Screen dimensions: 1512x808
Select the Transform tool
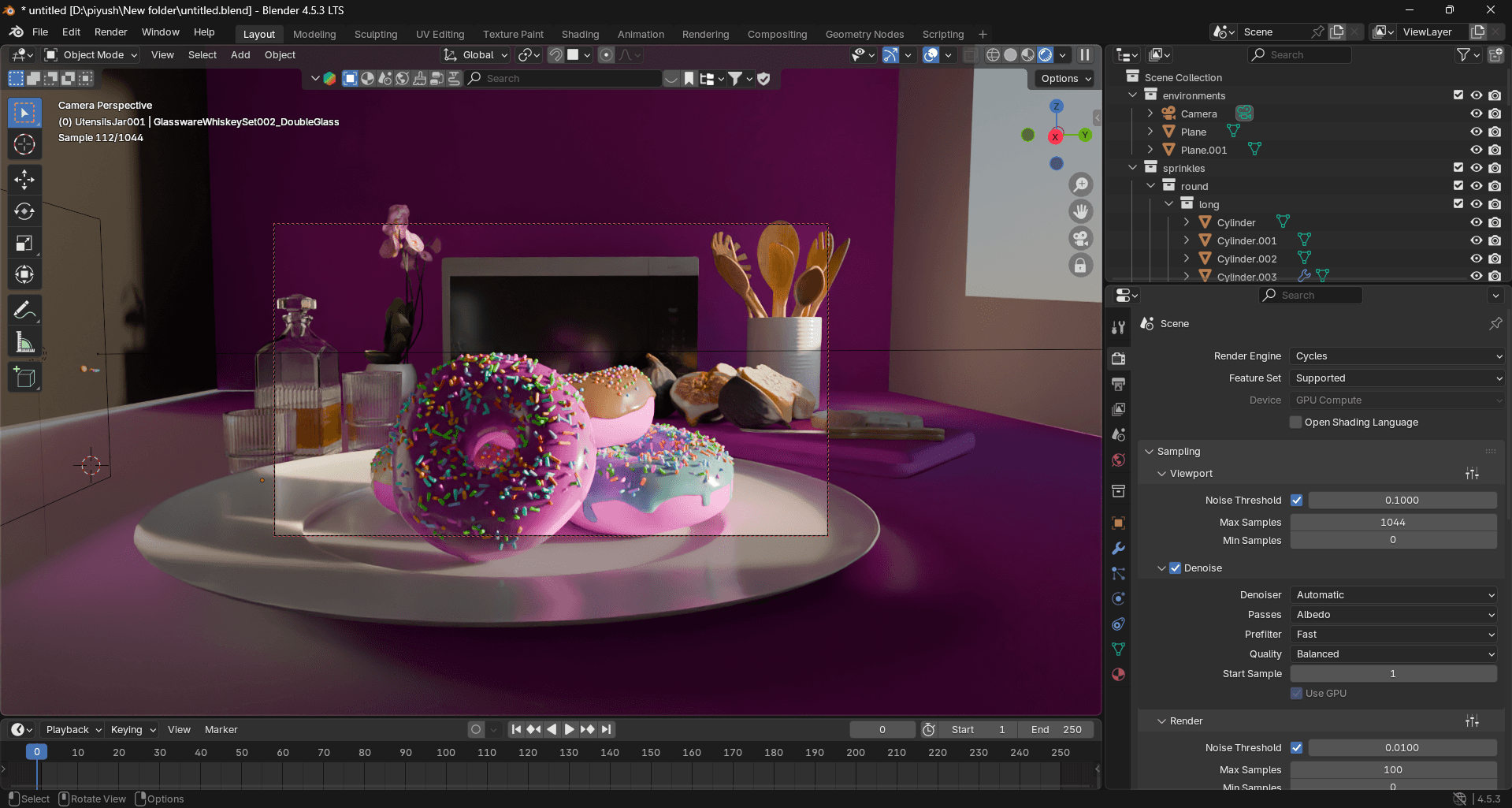pyautogui.click(x=24, y=274)
